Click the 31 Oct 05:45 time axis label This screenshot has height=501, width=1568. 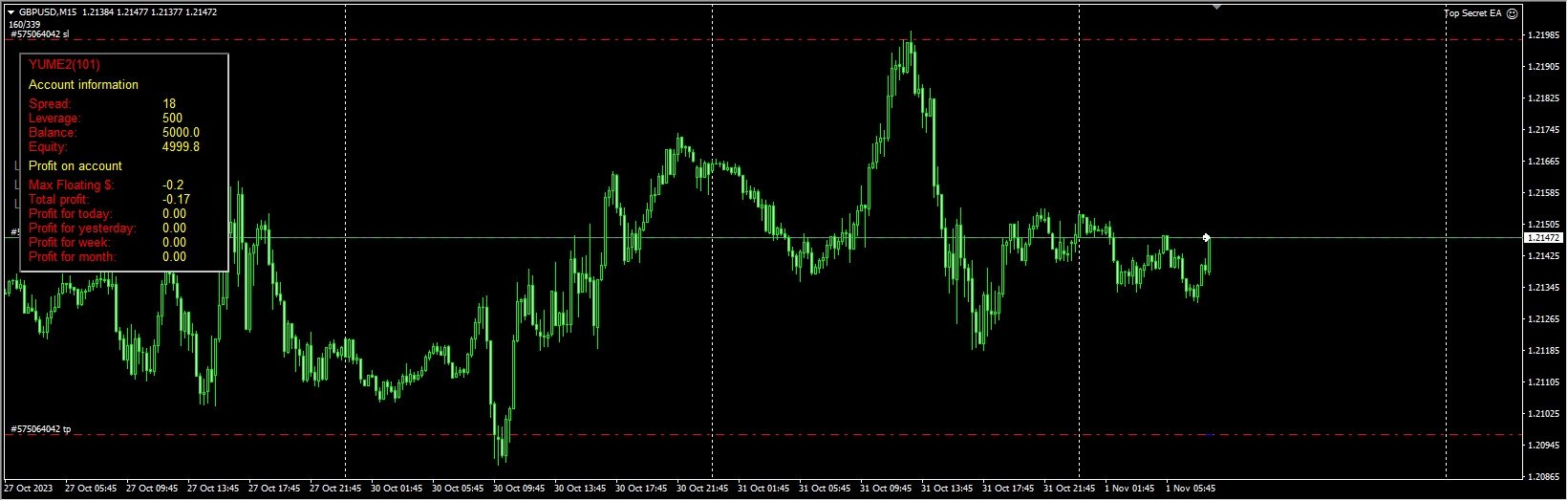(x=825, y=489)
